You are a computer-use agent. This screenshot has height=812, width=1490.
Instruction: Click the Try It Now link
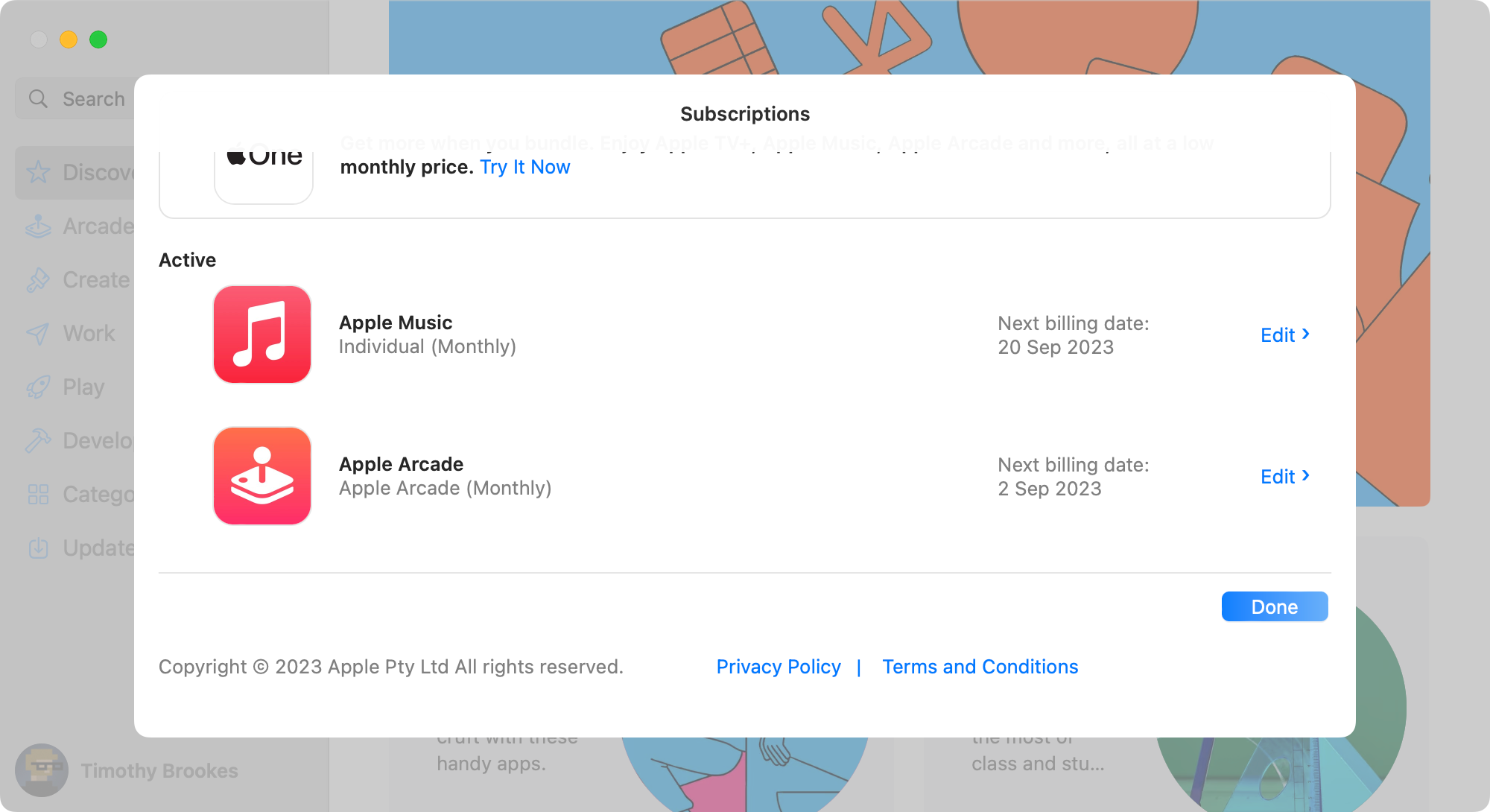pos(524,167)
